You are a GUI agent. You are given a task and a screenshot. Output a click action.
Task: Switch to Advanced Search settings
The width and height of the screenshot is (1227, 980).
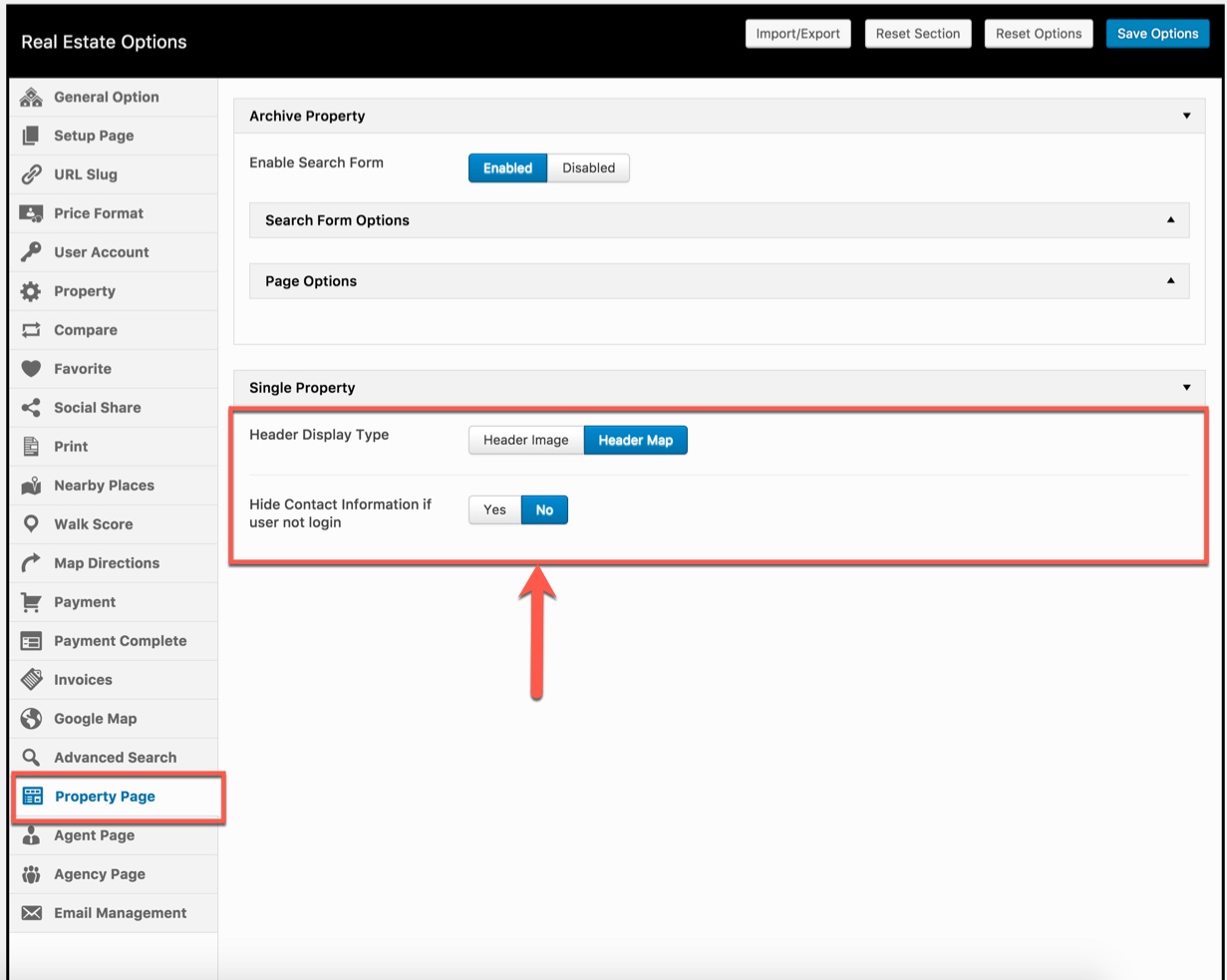[x=114, y=758]
